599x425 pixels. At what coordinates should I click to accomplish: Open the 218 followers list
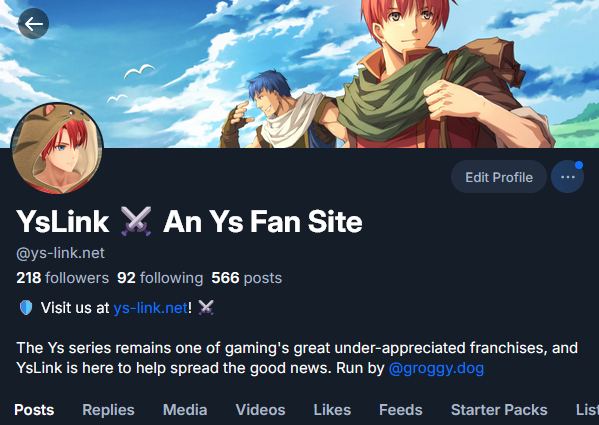pyautogui.click(x=63, y=278)
